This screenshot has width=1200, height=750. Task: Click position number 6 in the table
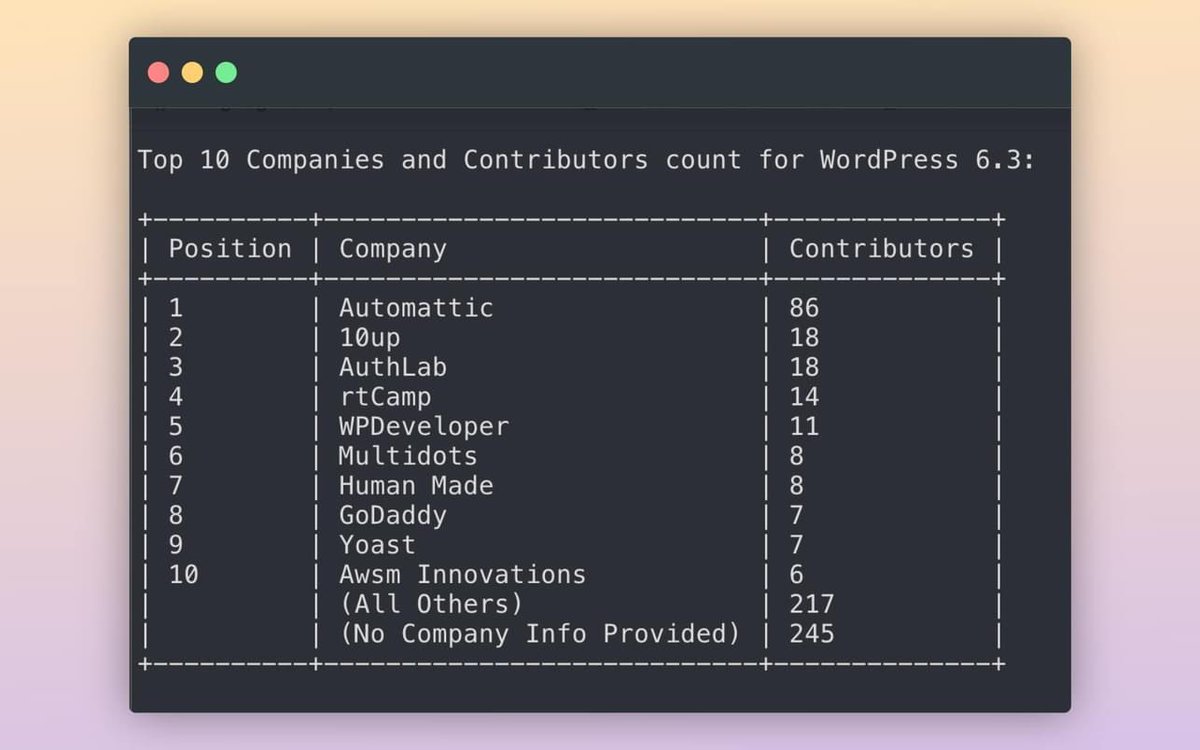(176, 456)
